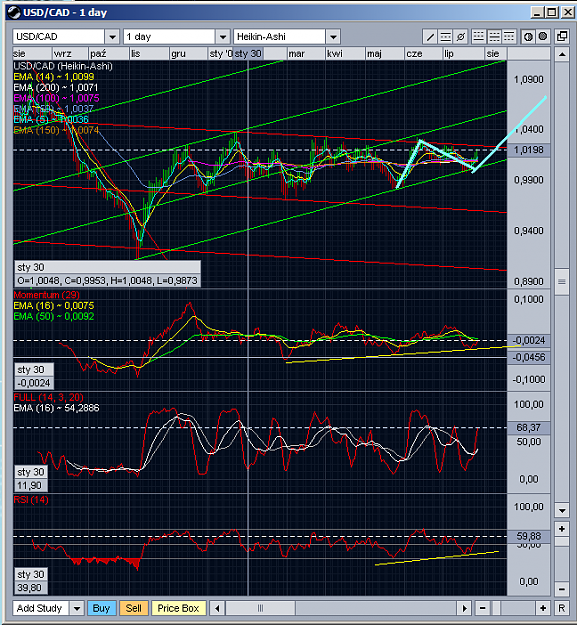Viewport: 577px width, 625px height.
Task: Click the vertical zoom plus button
Action: click(562, 529)
